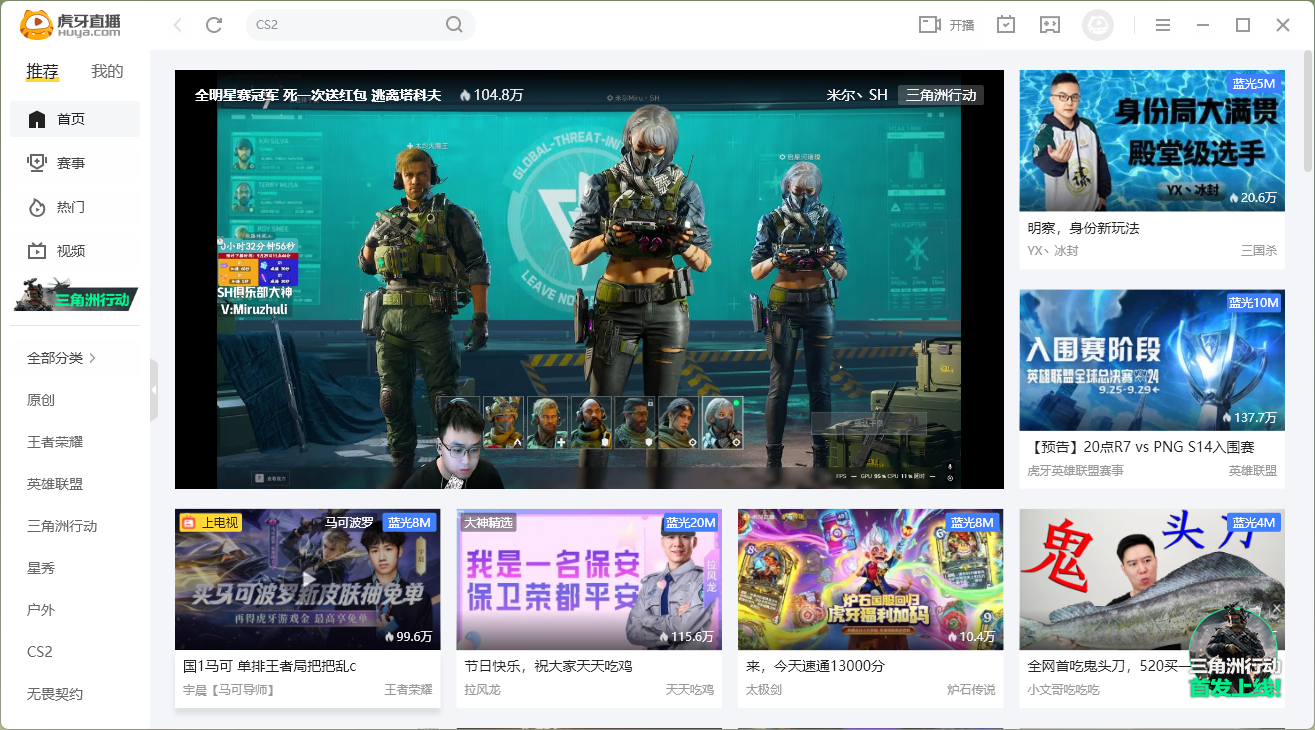Click the 天天吃鸡 game tag
This screenshot has width=1315, height=730.
click(690, 690)
